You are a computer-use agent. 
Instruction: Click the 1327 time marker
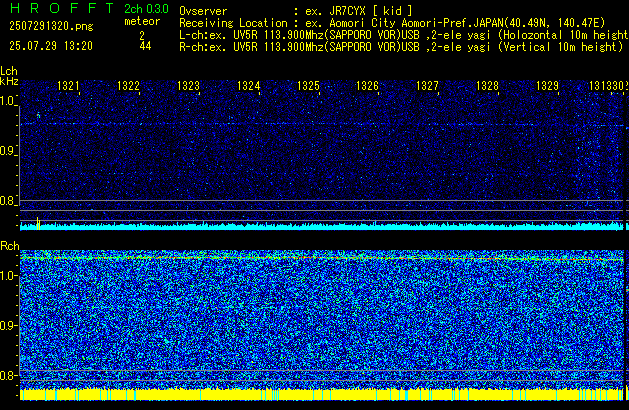427,86
